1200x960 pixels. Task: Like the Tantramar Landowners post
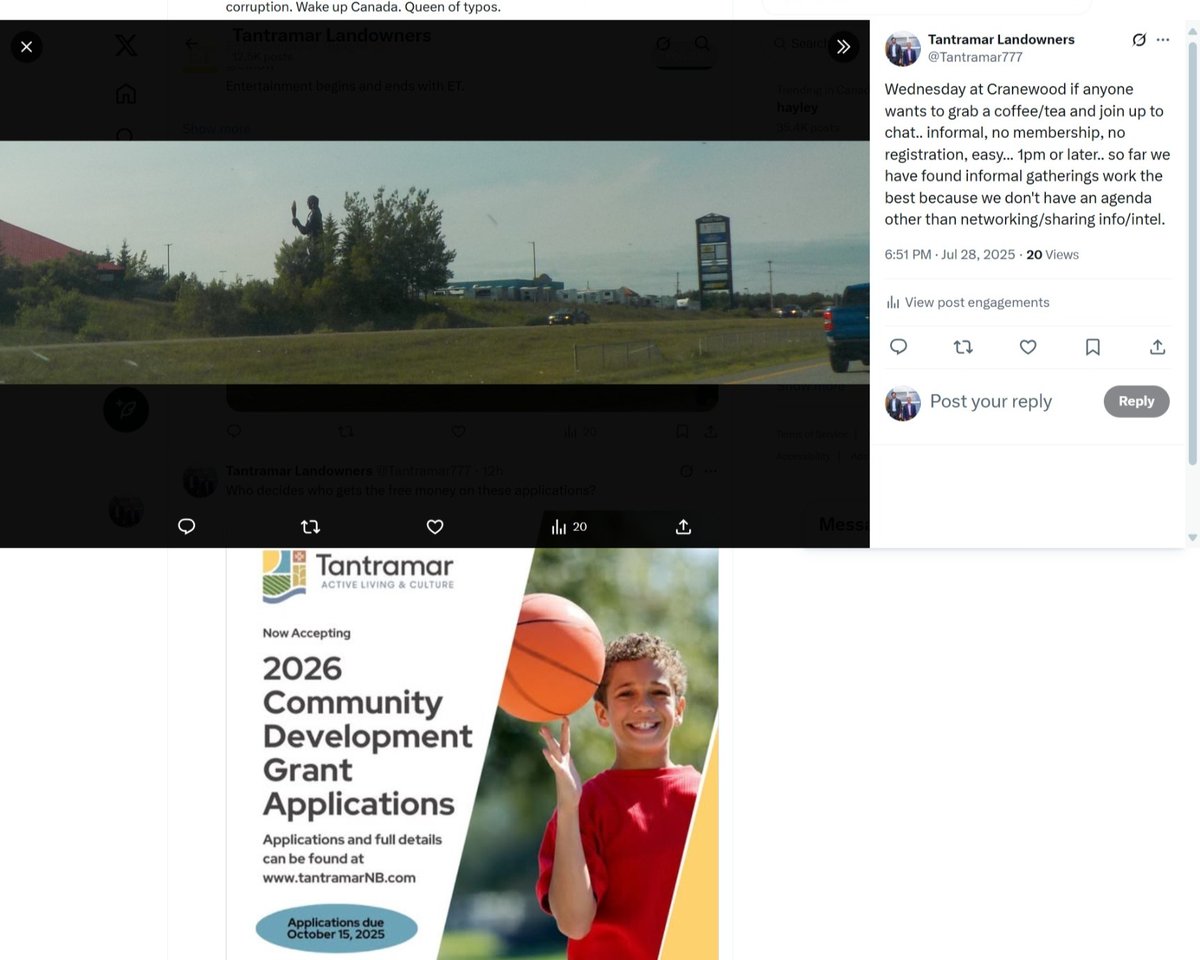(1027, 347)
